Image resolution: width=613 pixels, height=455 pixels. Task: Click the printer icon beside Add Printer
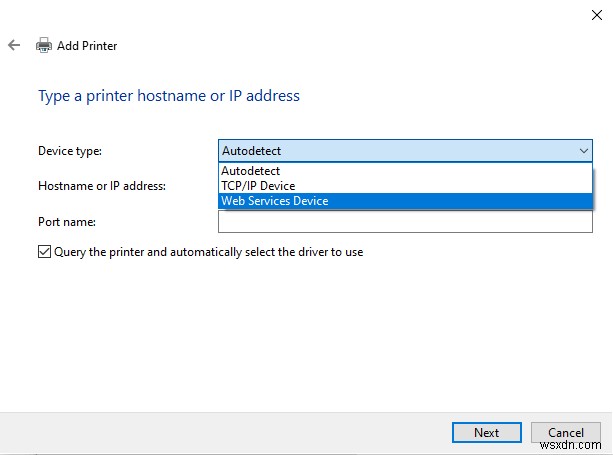(44, 45)
